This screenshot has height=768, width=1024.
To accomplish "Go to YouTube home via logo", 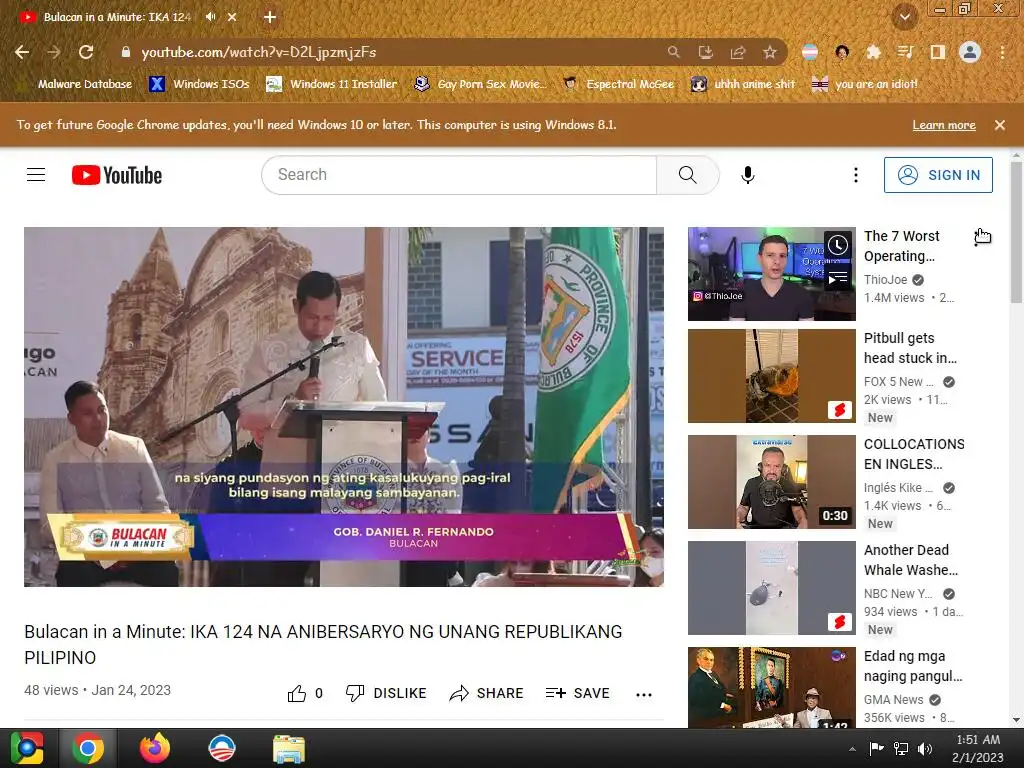I will 117,175.
